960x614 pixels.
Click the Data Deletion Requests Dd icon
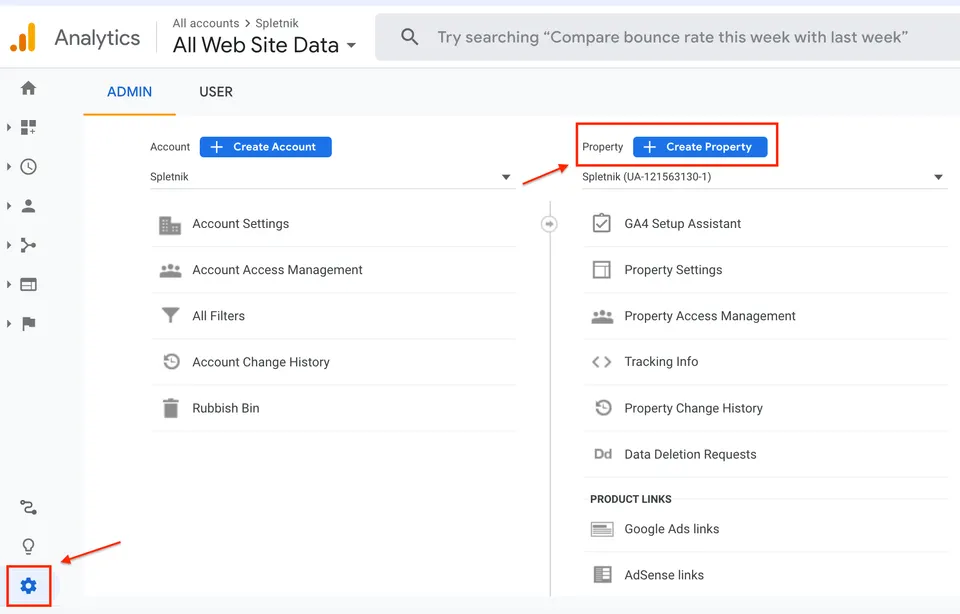coord(602,454)
